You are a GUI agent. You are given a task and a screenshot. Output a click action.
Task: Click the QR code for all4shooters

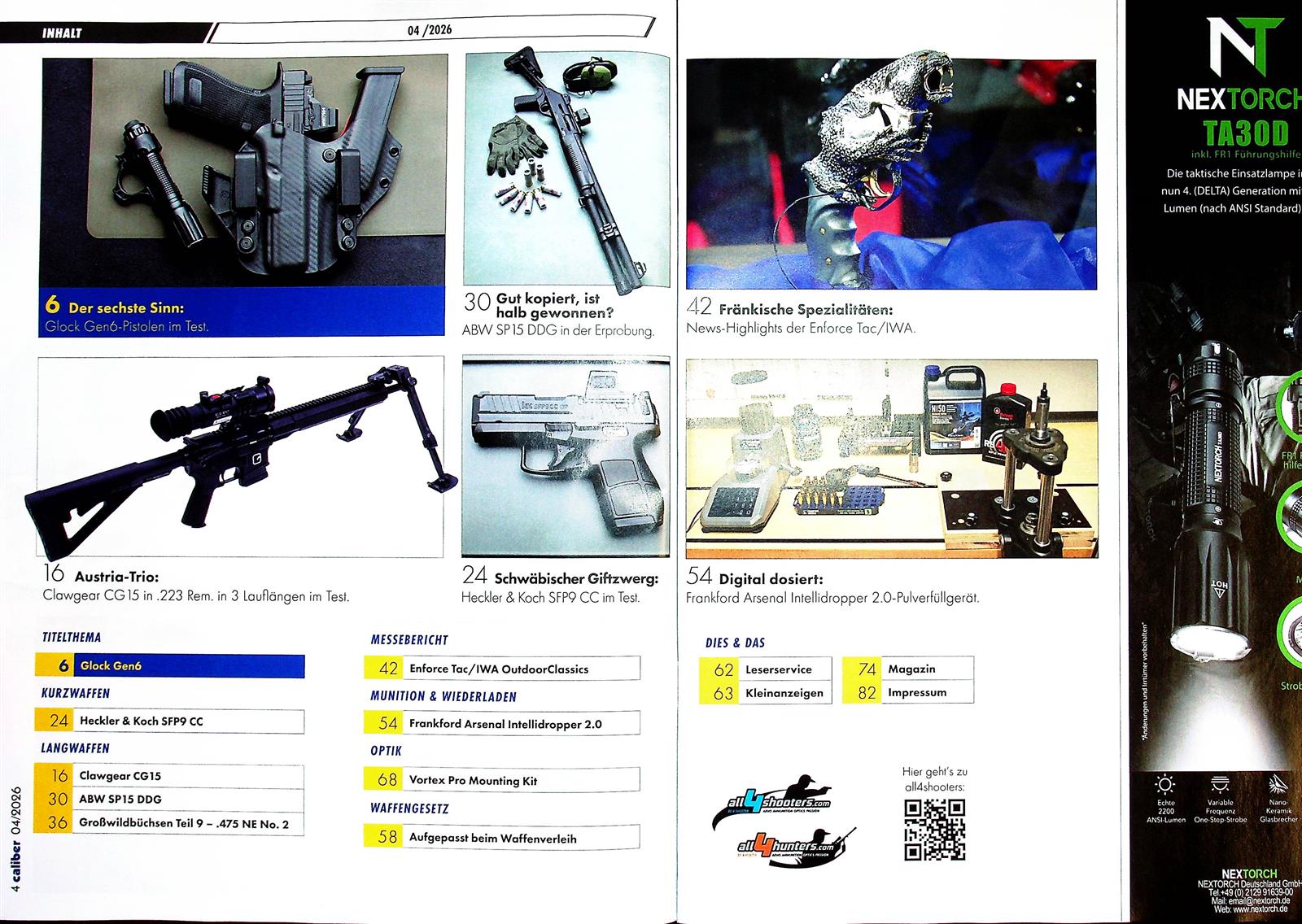[x=934, y=830]
